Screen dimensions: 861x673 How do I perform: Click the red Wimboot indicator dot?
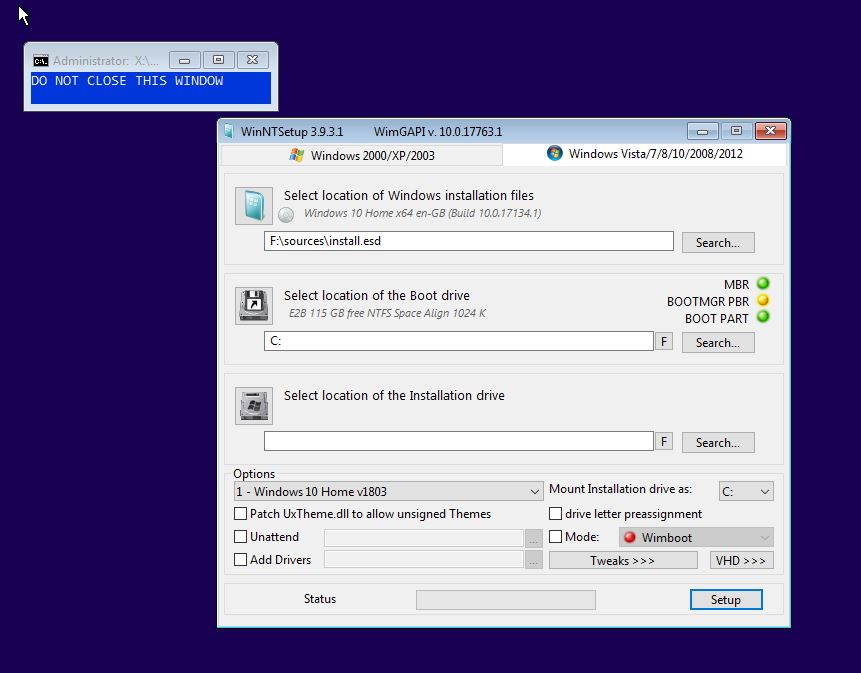pos(629,537)
